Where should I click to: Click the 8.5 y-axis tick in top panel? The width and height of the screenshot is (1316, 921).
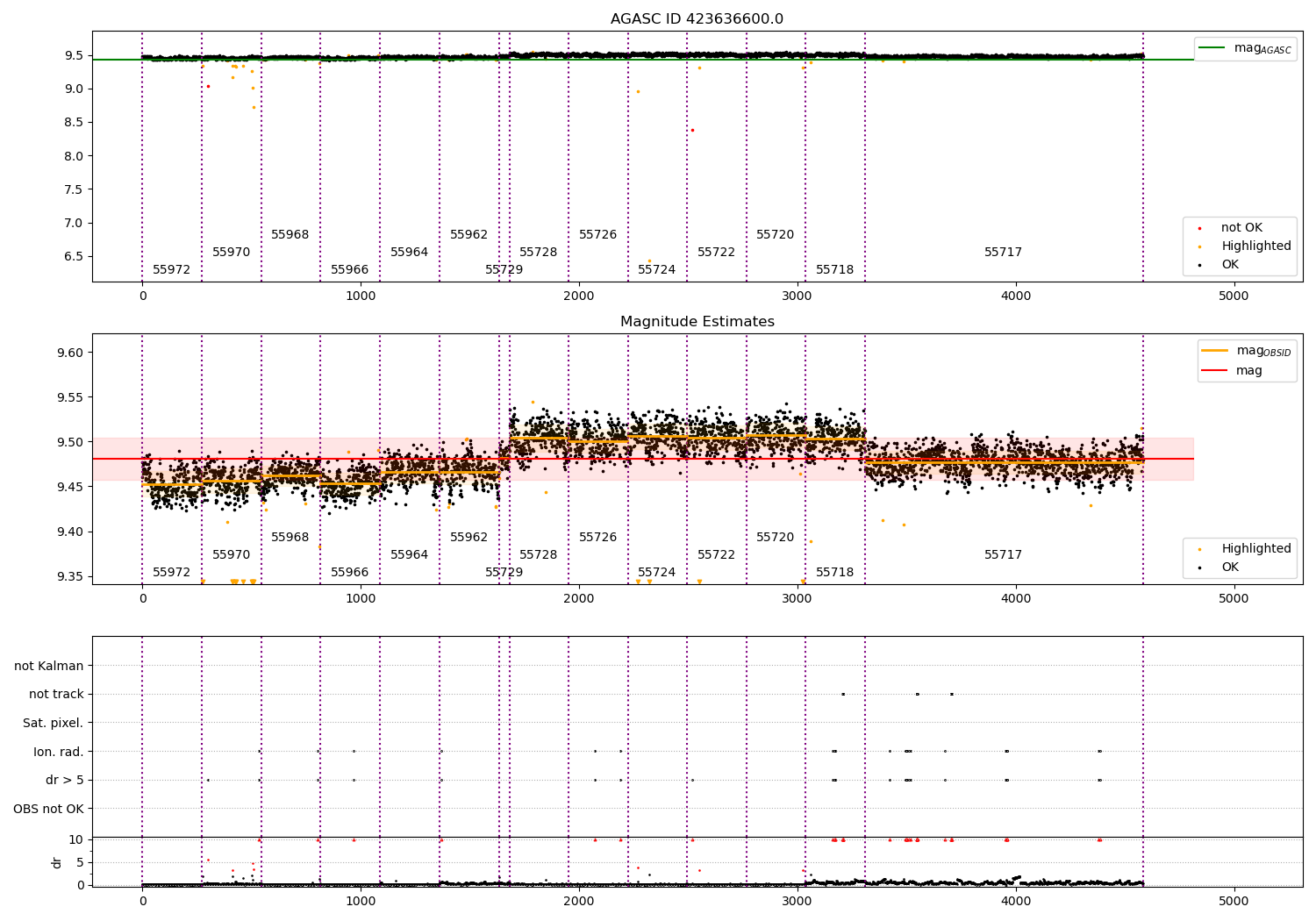(74, 123)
